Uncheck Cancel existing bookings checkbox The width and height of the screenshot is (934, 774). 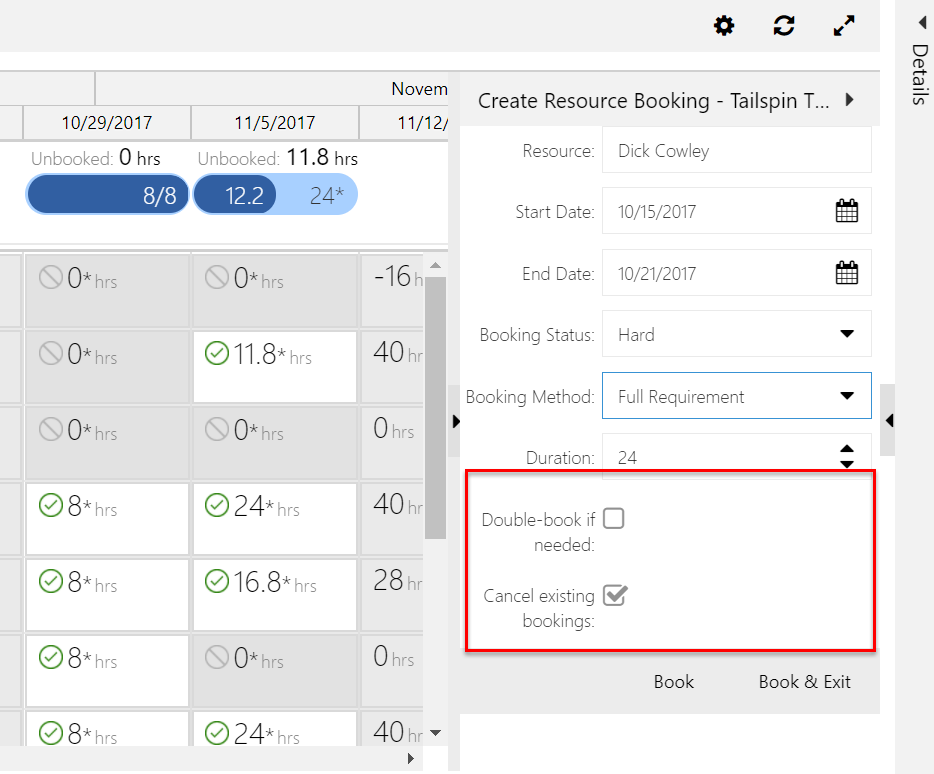(x=614, y=595)
